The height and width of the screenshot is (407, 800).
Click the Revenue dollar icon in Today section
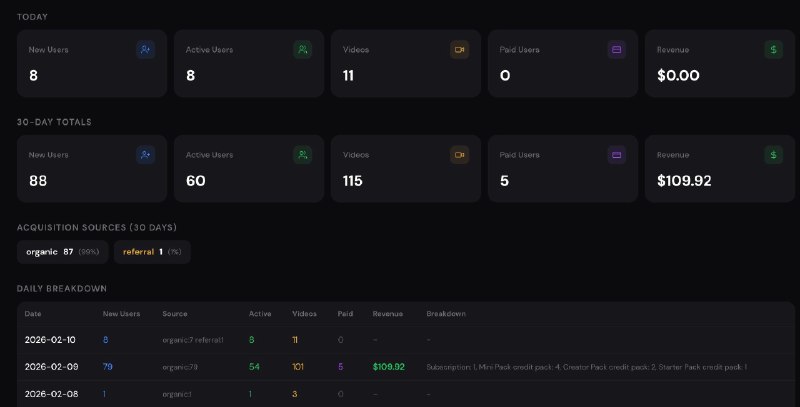tap(774, 49)
